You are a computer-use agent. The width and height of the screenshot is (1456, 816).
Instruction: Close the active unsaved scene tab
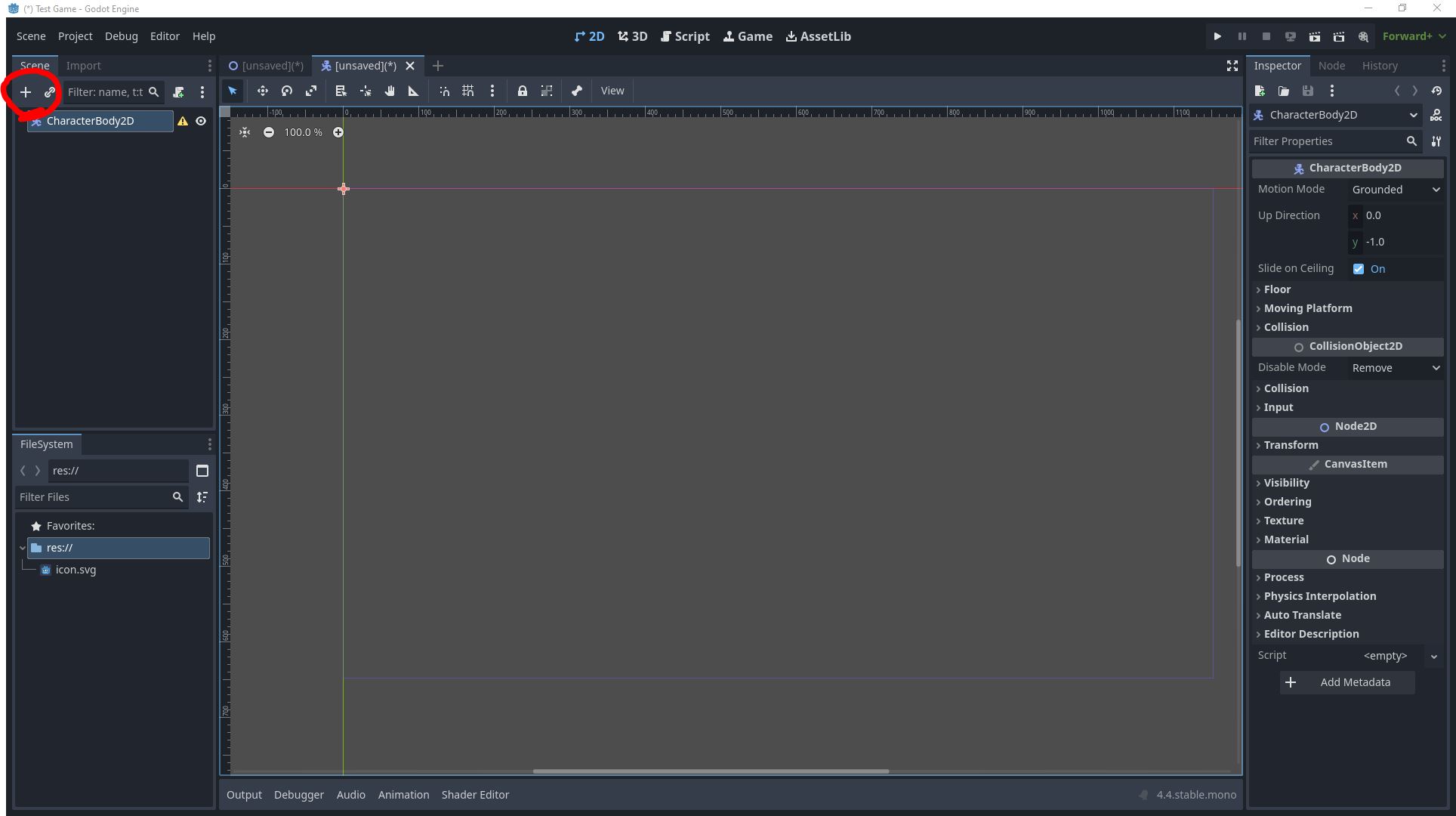[410, 66]
